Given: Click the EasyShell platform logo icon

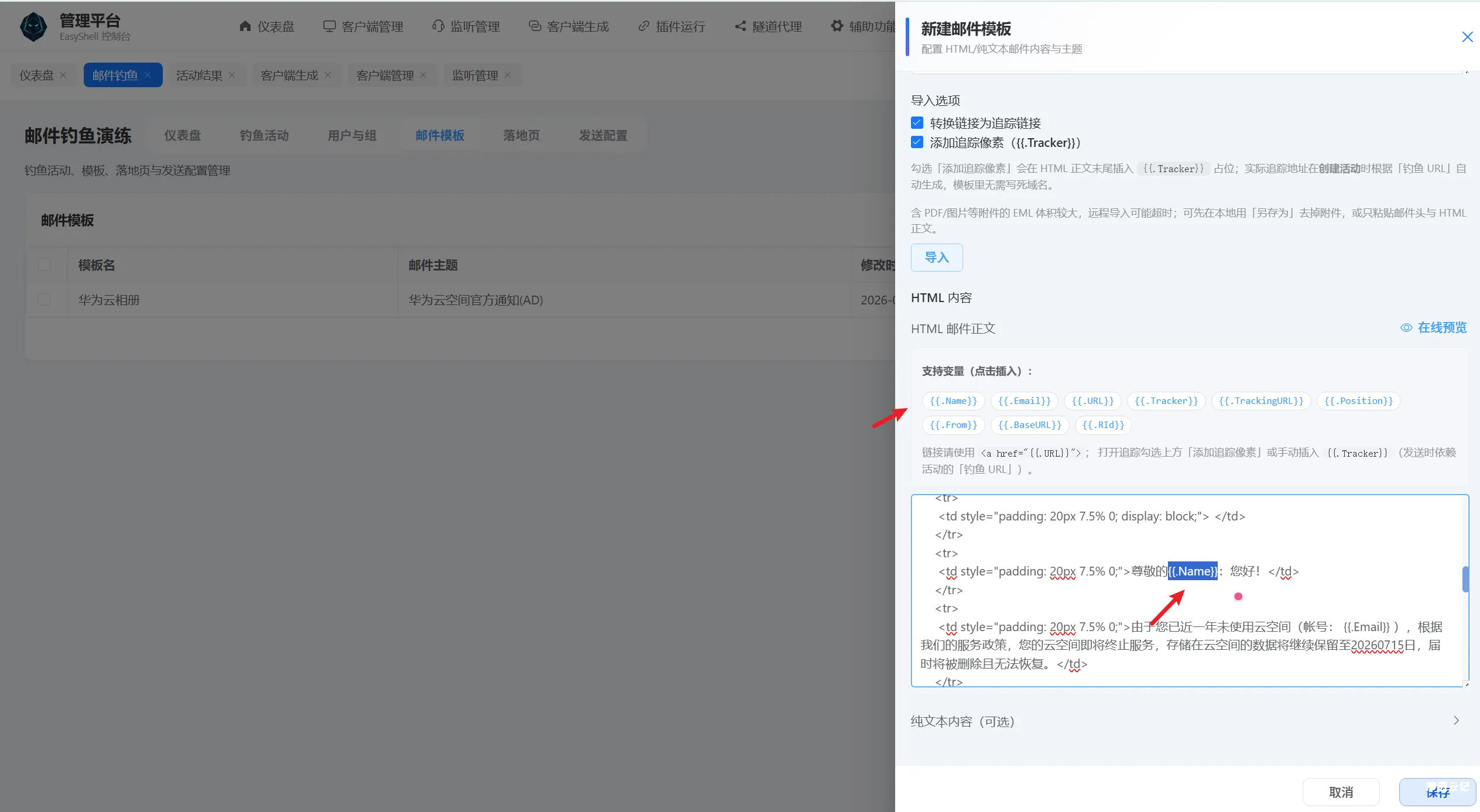Looking at the screenshot, I should click(x=33, y=27).
